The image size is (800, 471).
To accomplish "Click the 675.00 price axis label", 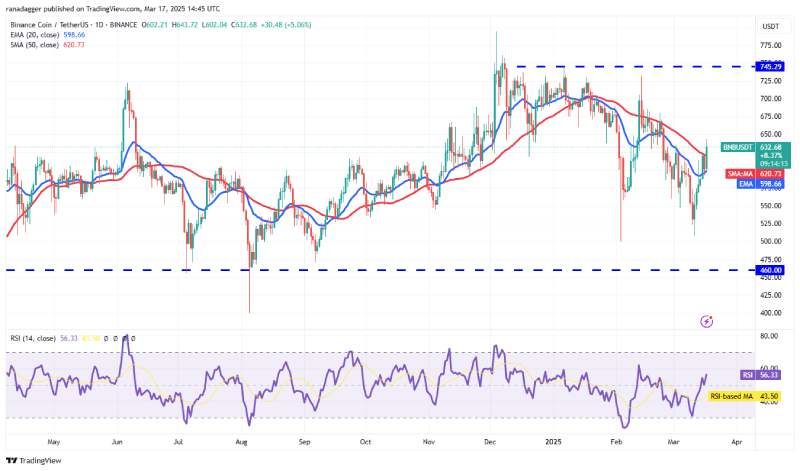I will (x=771, y=117).
